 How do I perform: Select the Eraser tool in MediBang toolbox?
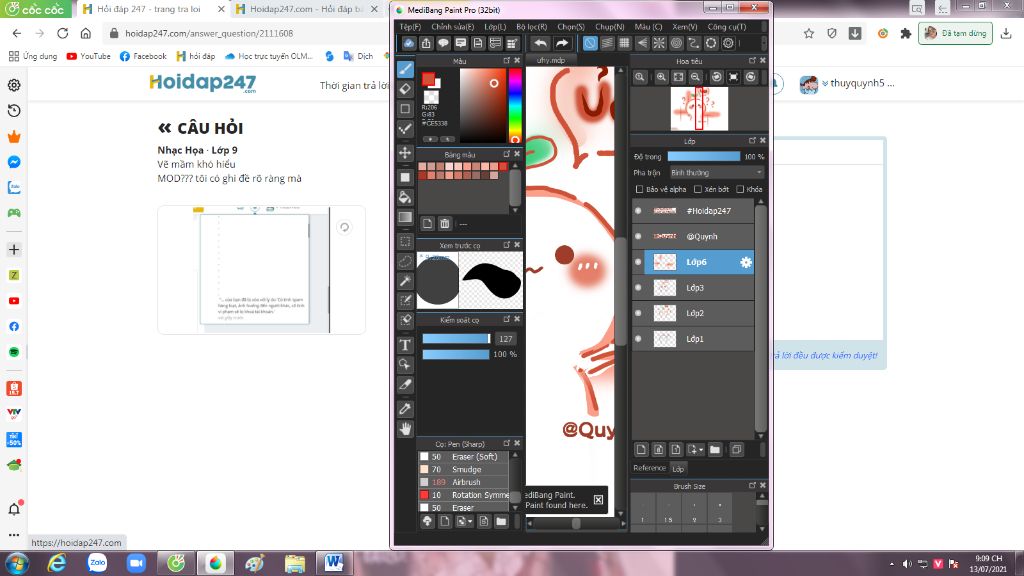[405, 89]
